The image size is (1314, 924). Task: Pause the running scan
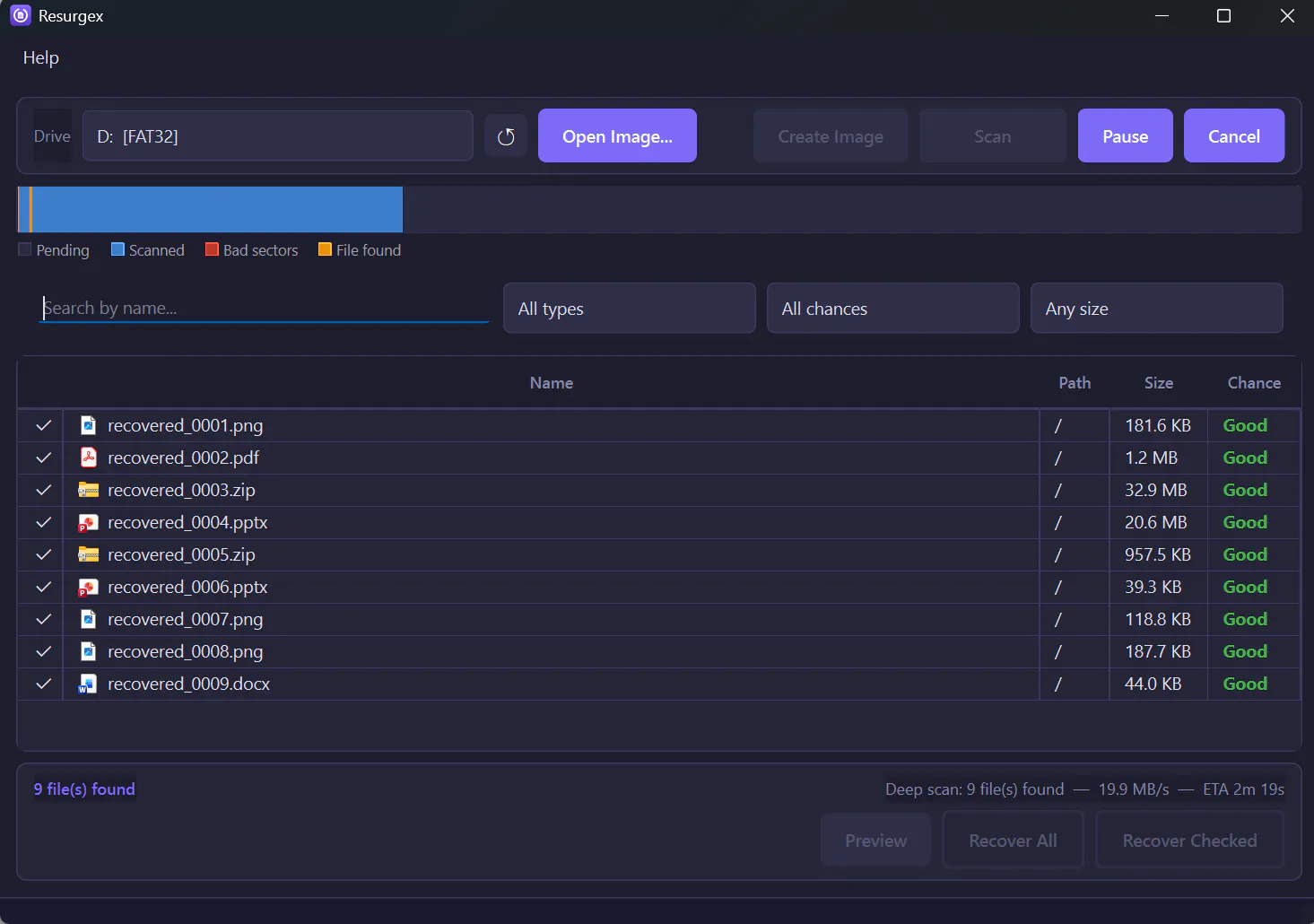tap(1125, 136)
